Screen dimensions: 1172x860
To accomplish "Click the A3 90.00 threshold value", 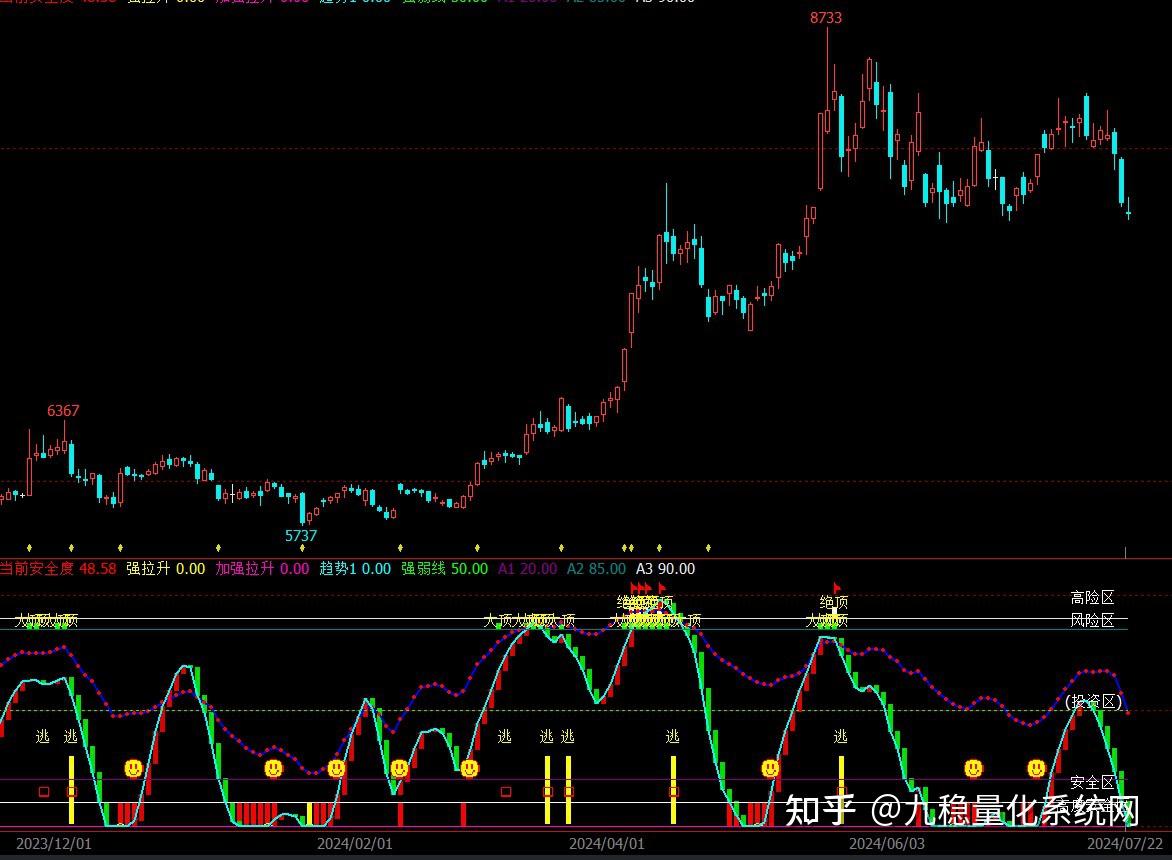I will [666, 568].
